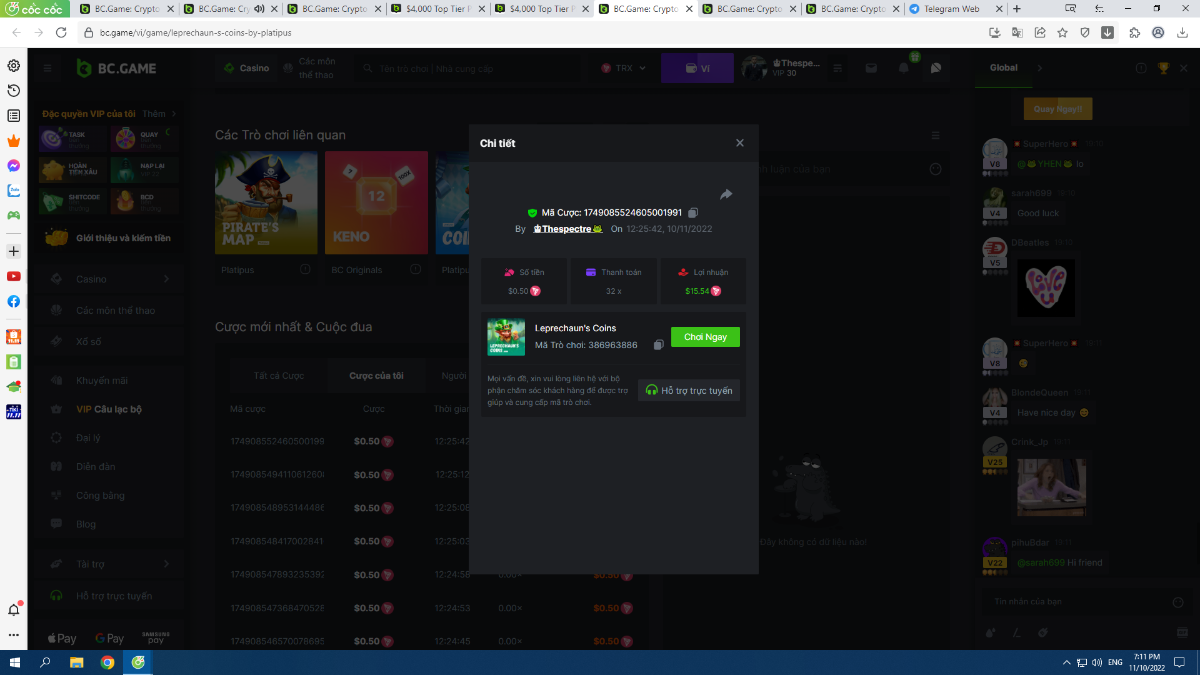Expand the TRX currency dropdown

(624, 68)
